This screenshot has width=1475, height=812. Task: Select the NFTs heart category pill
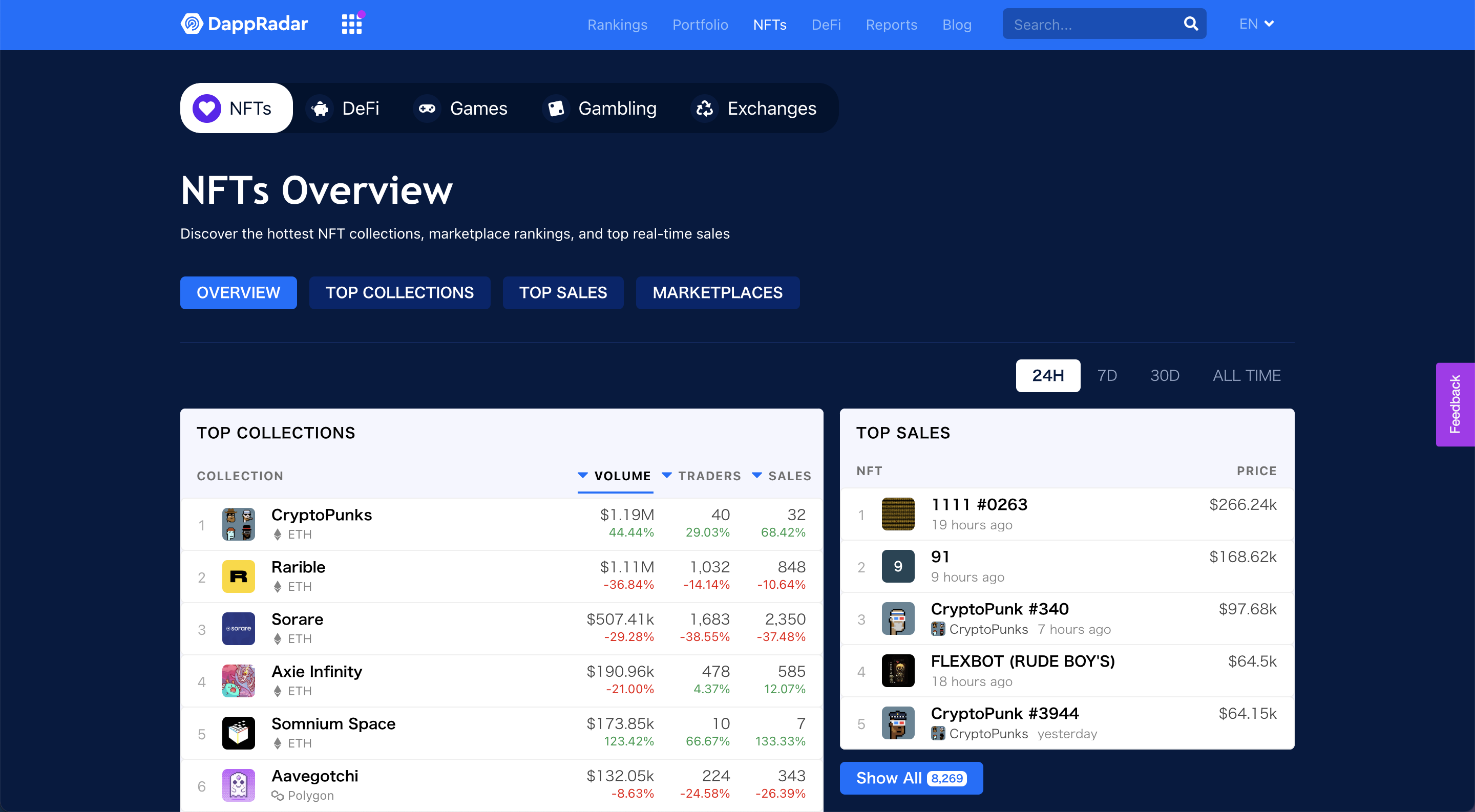(x=236, y=108)
